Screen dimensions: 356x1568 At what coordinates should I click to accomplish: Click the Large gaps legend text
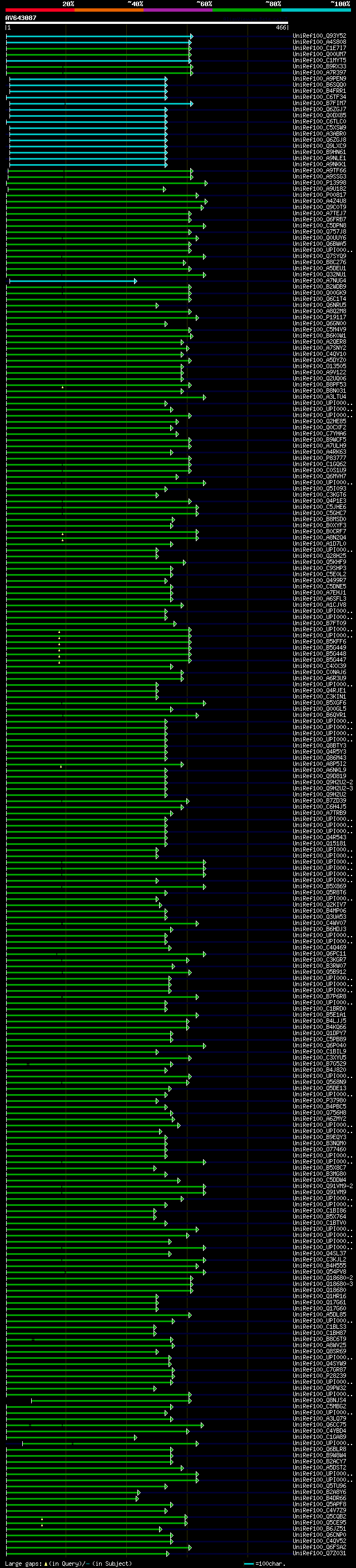click(68, 1564)
